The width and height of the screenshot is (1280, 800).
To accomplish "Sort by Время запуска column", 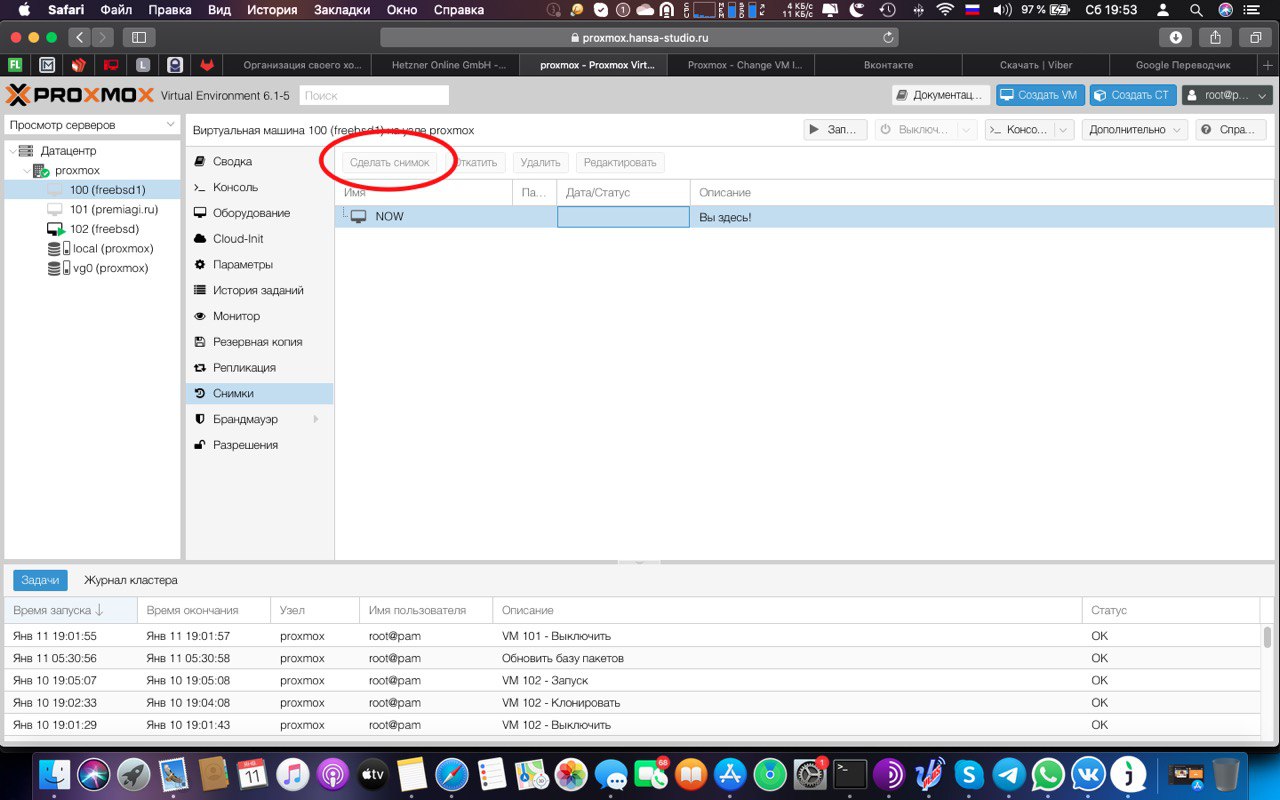I will pos(70,610).
